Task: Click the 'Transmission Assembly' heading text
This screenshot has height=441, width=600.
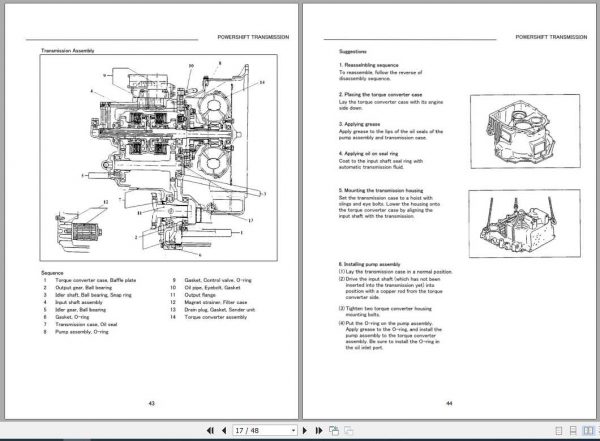Action: 68,51
